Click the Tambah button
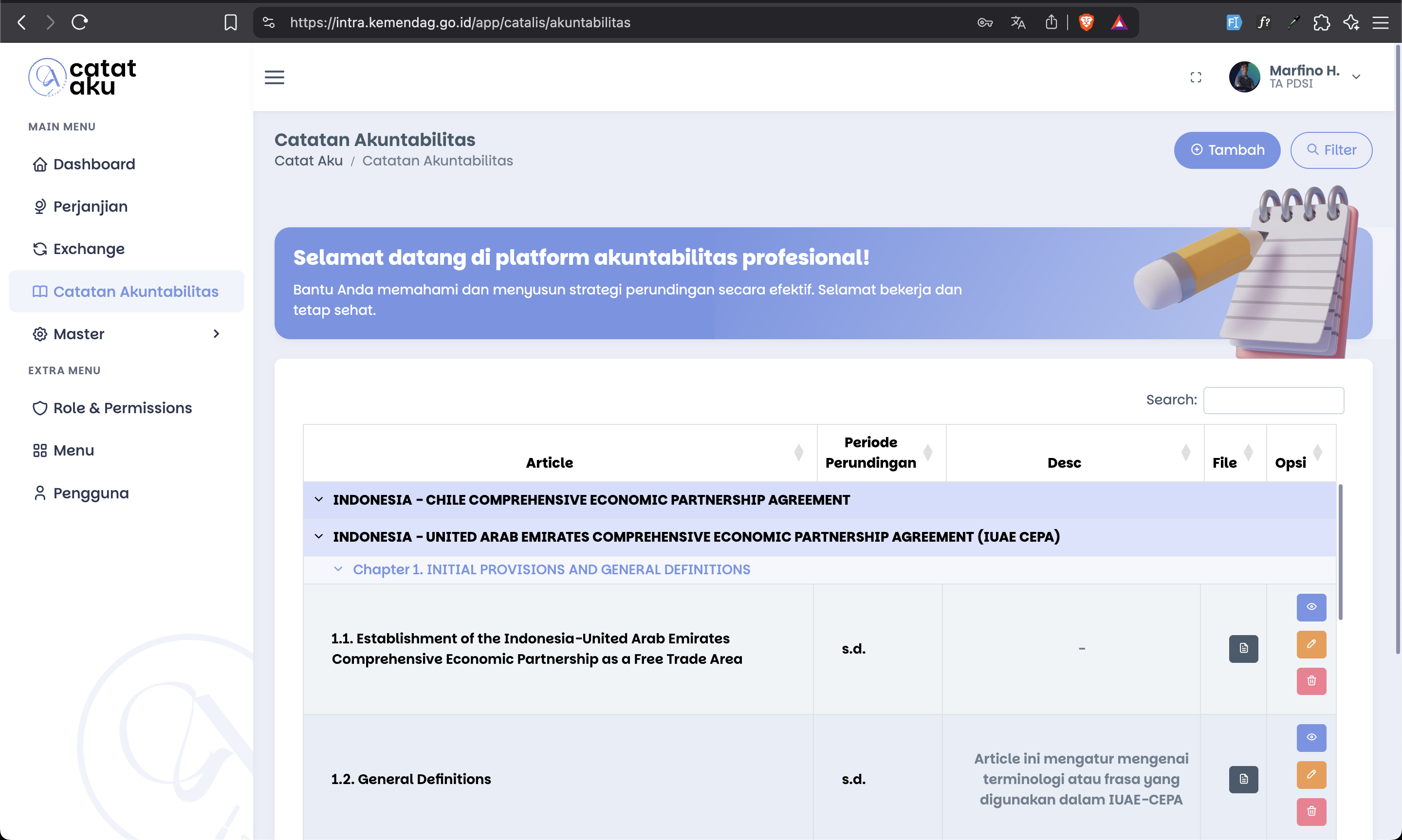Viewport: 1402px width, 840px height. (x=1227, y=150)
